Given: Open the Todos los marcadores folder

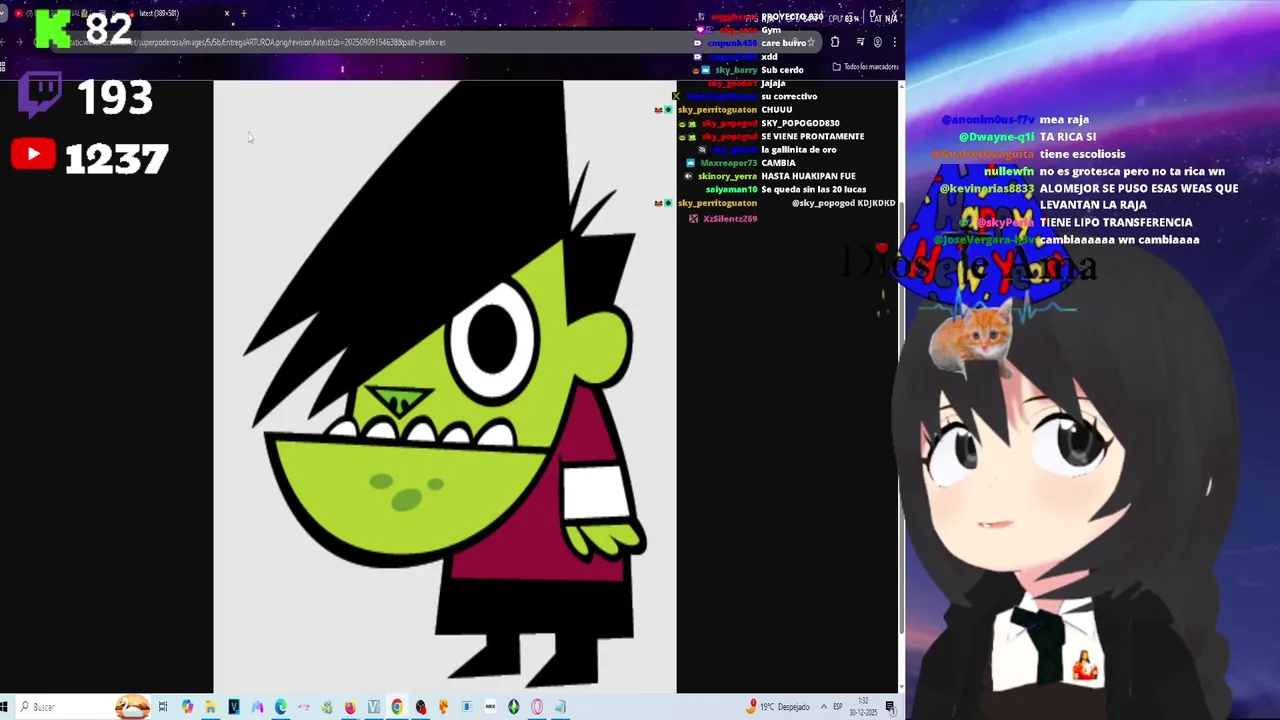Looking at the screenshot, I should pos(866,67).
